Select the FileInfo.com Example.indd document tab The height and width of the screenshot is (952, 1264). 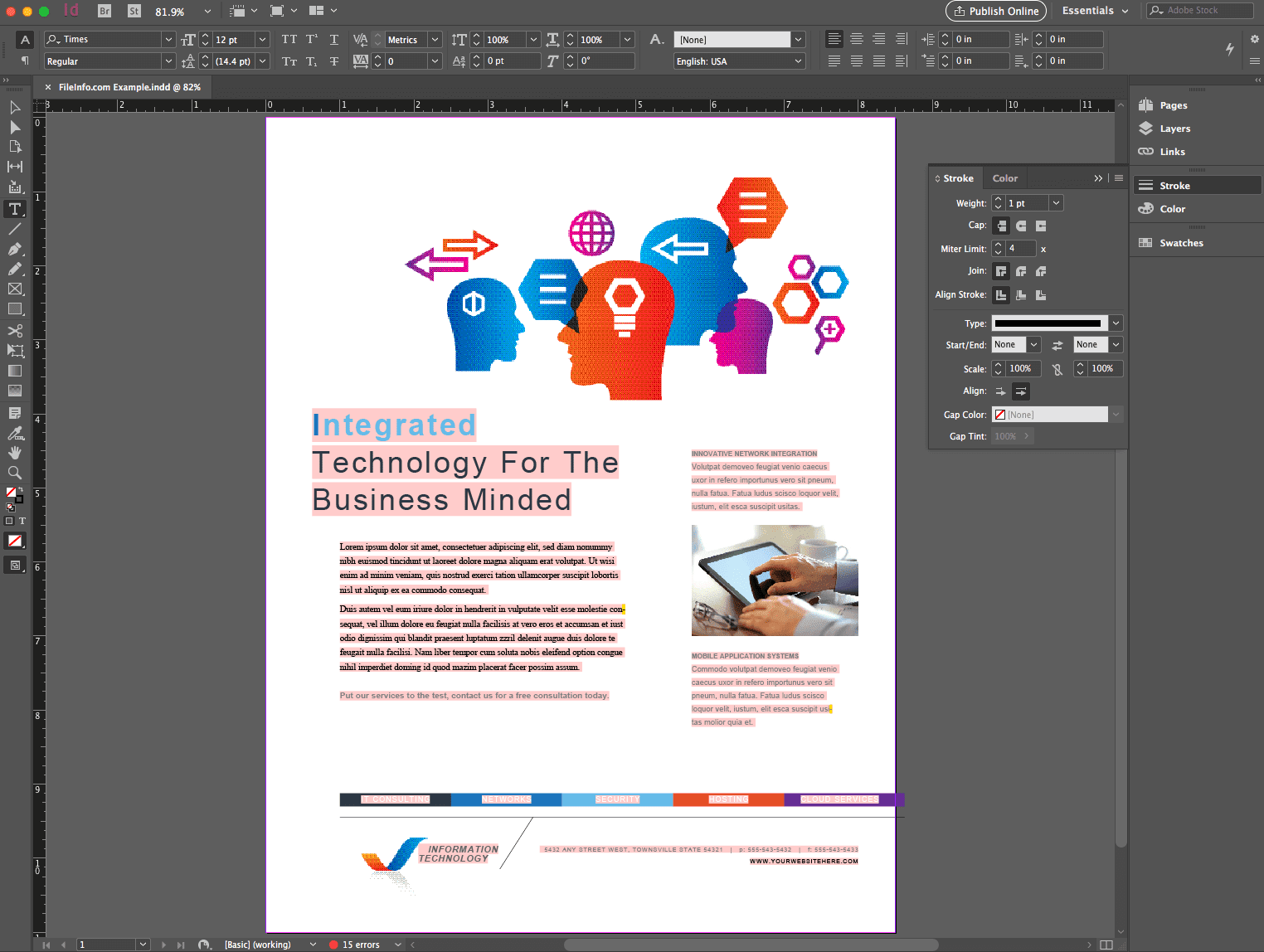point(129,87)
